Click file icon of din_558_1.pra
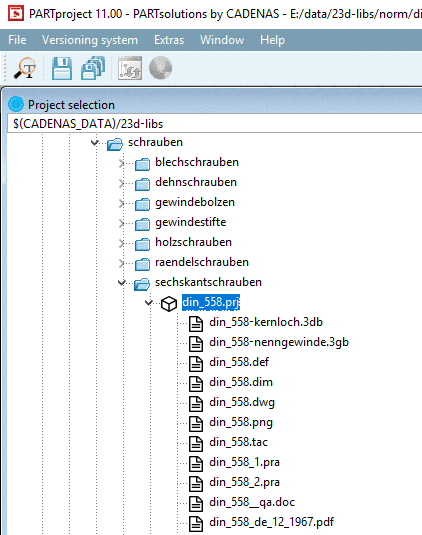Screen dimensions: 422x535 pos(196,464)
